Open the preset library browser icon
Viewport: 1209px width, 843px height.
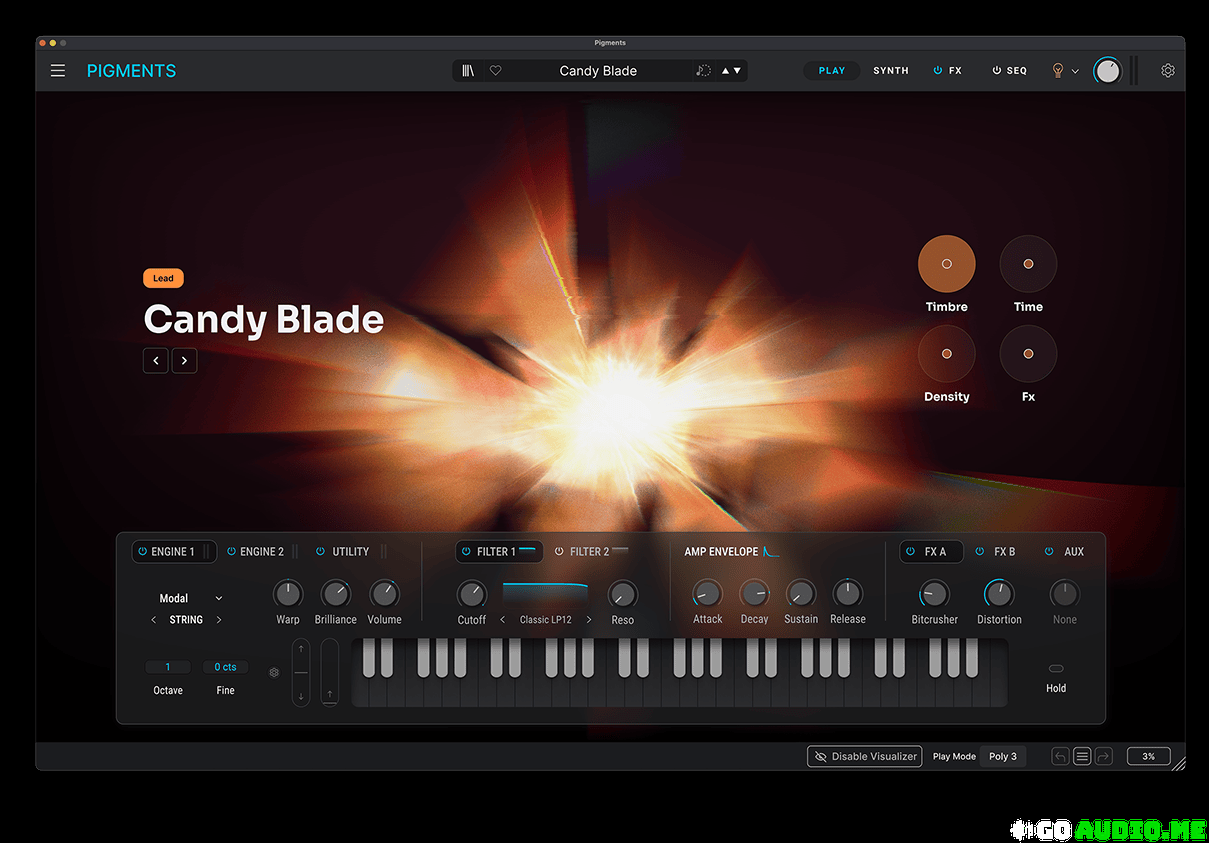point(468,71)
